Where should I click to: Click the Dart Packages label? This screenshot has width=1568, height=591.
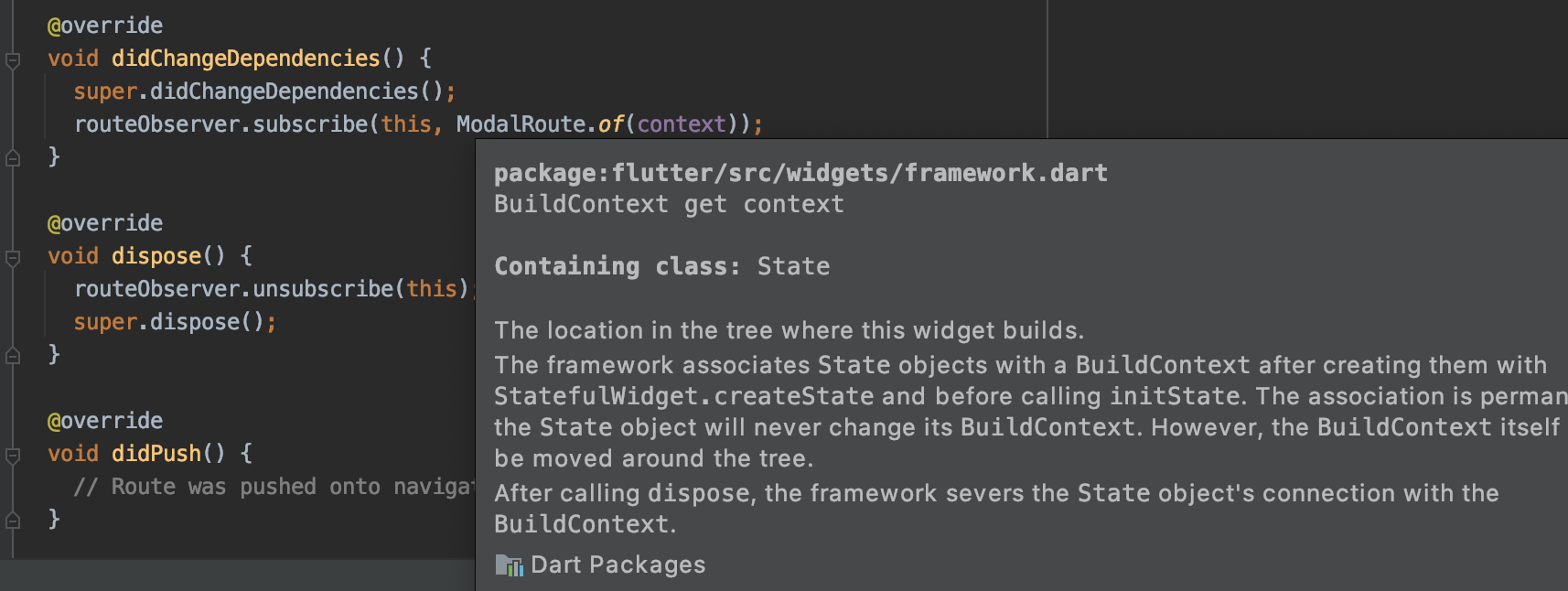point(618,564)
